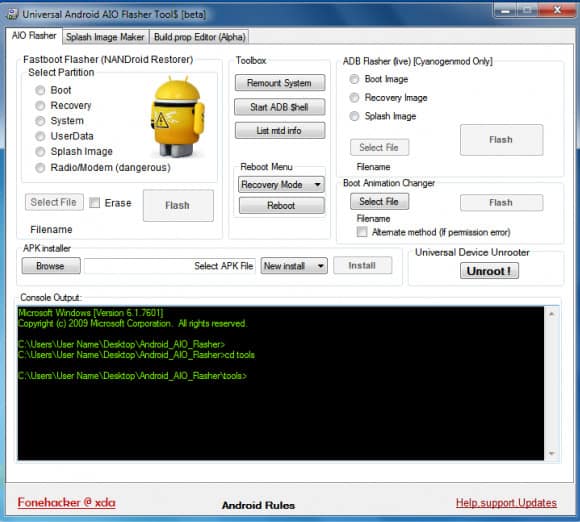Click the console scrollbar down arrow
580x522 pixels.
[x=552, y=453]
